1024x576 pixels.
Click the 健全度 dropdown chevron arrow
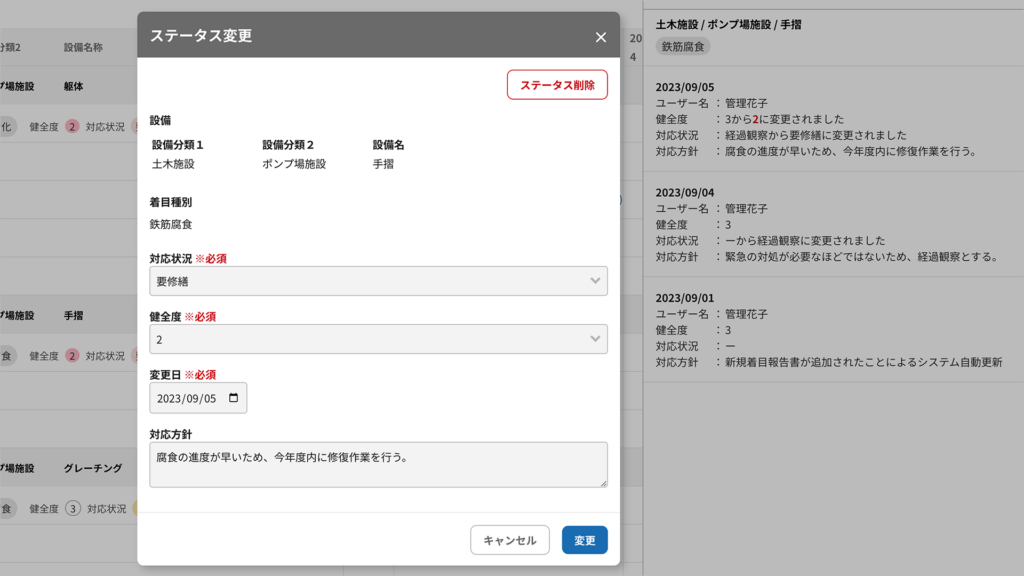pos(595,339)
